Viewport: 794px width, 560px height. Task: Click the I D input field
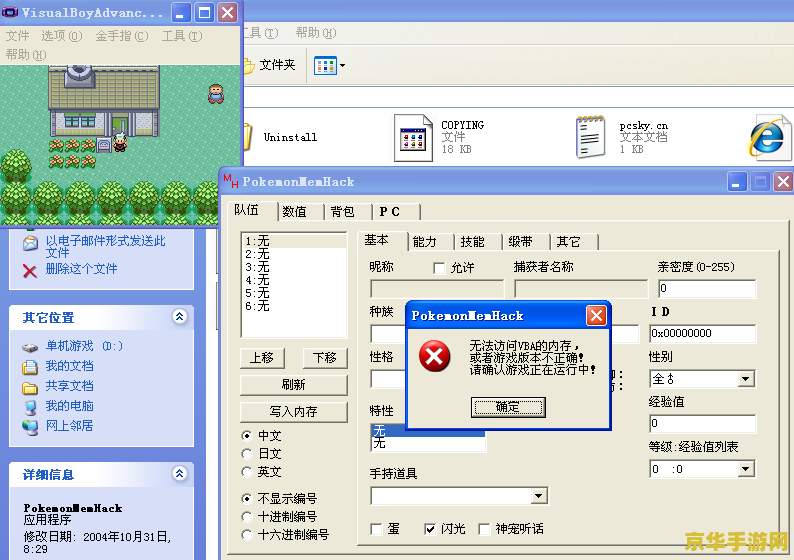coord(703,334)
